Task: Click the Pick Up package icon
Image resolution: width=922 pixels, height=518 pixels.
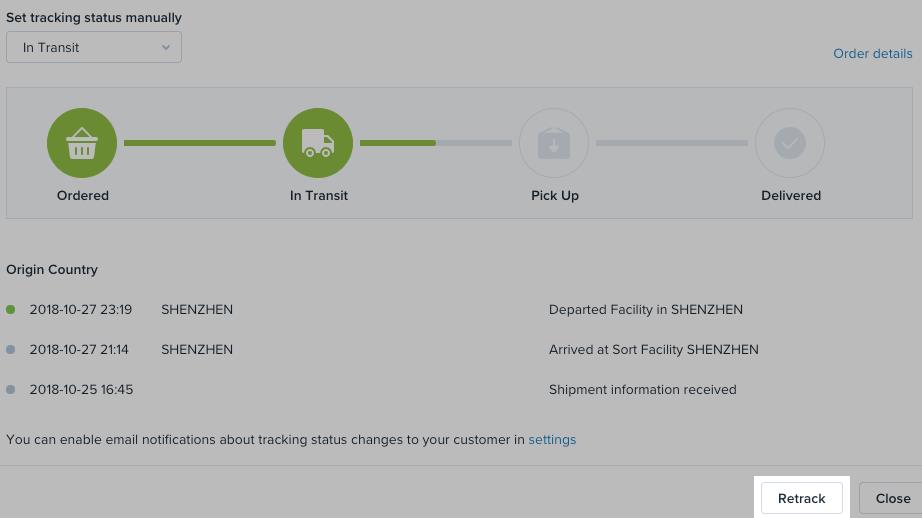Action: (554, 143)
